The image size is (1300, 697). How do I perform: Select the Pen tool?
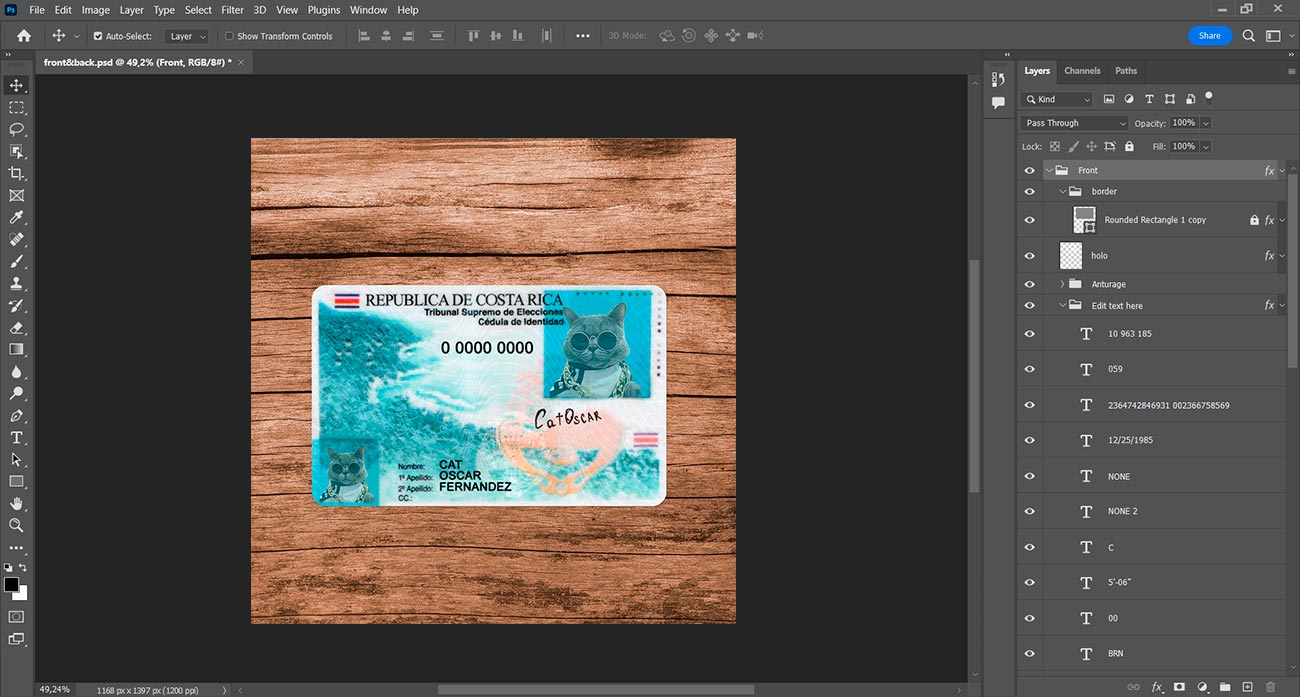coord(16,415)
